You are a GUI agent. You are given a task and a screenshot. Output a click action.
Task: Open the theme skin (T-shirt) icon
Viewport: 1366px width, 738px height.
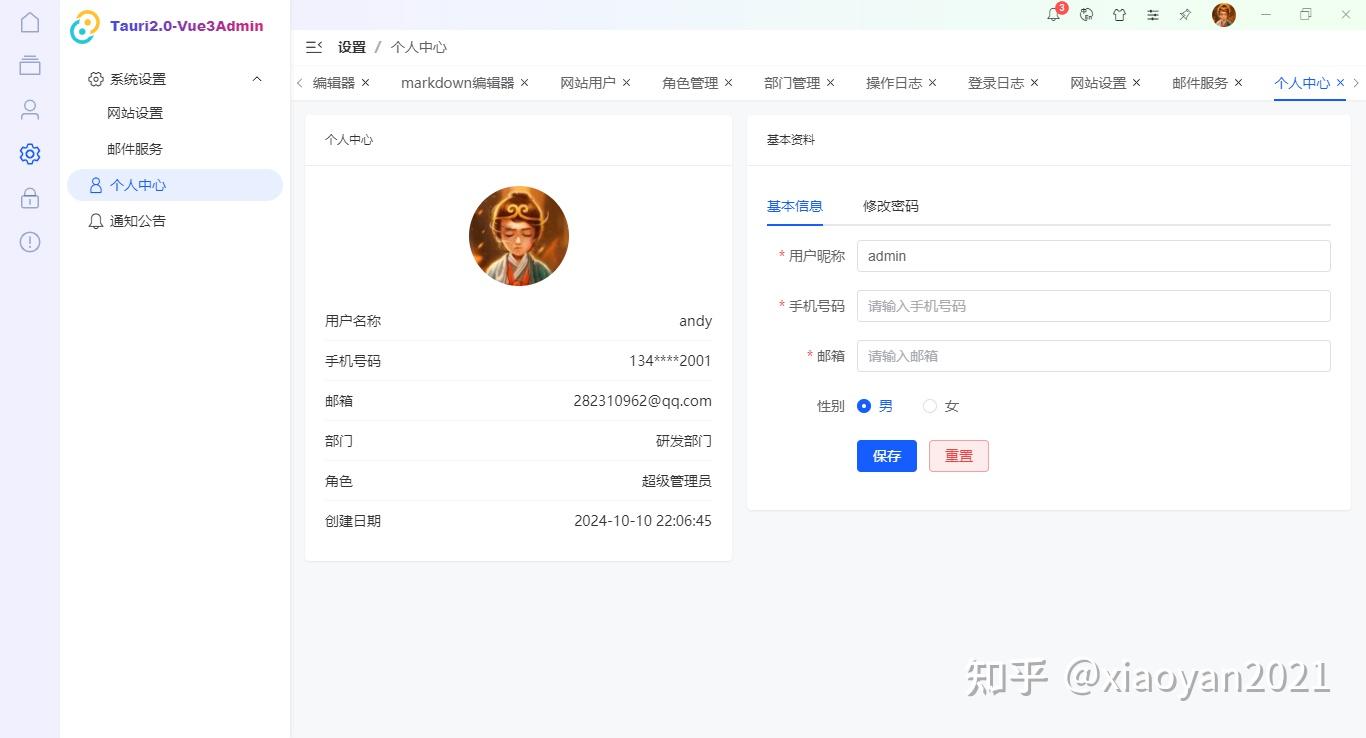coord(1120,15)
